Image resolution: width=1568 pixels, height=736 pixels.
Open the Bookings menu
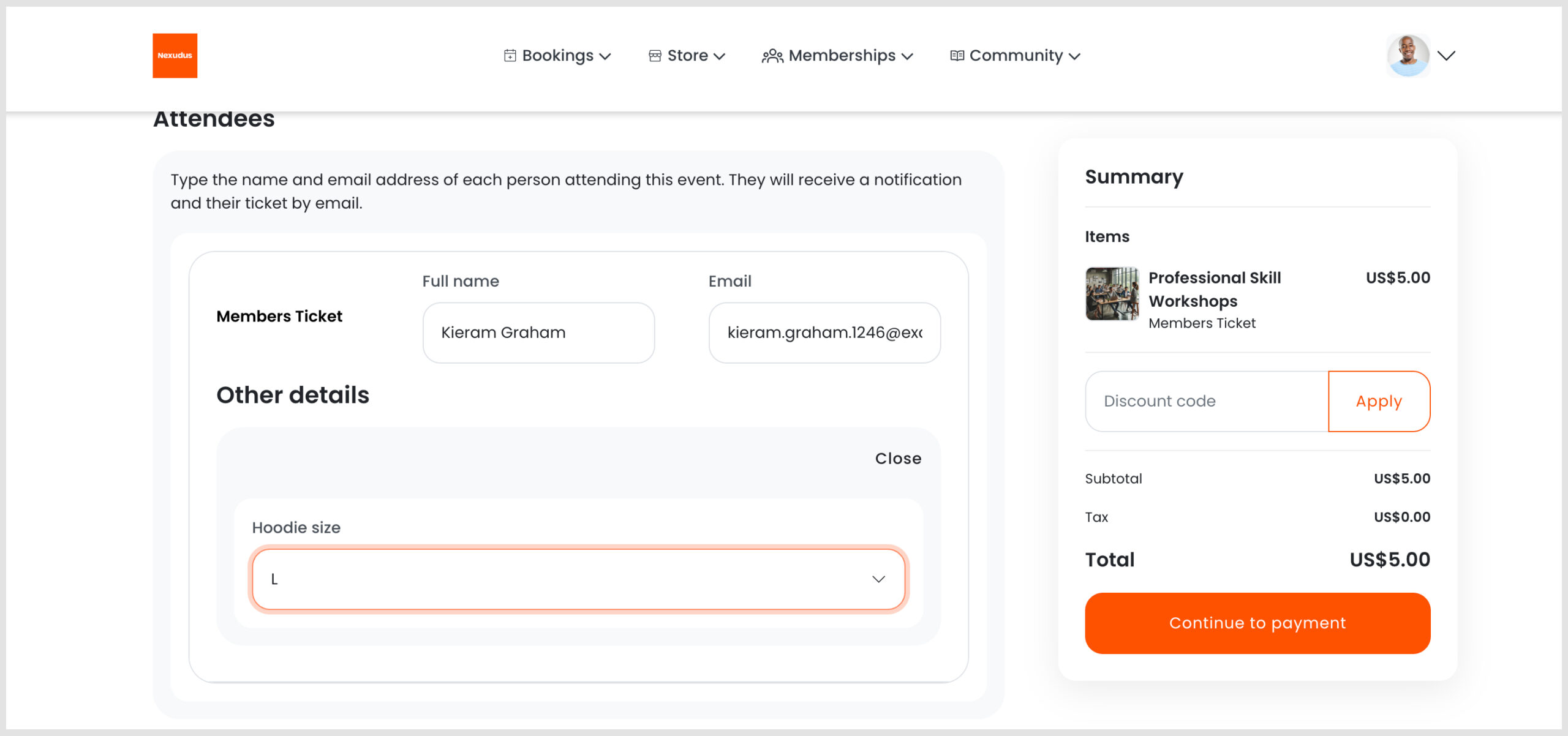coord(557,56)
